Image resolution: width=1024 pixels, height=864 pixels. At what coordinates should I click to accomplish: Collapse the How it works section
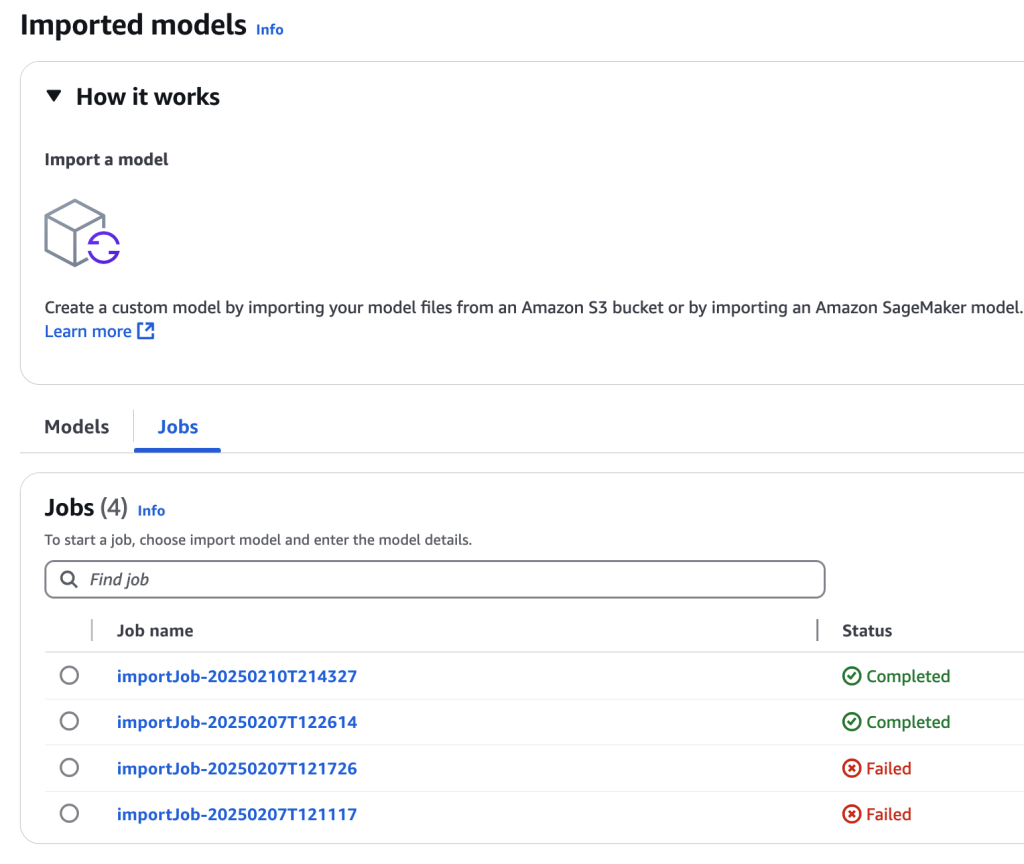[x=55, y=97]
